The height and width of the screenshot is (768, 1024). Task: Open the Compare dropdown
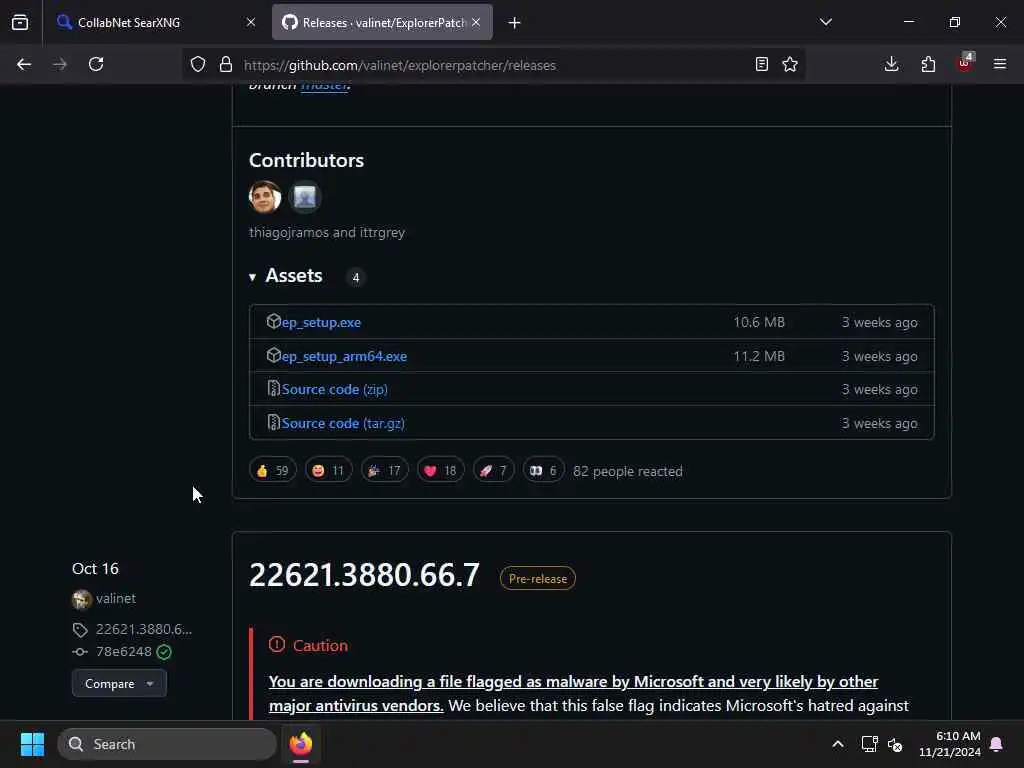120,684
